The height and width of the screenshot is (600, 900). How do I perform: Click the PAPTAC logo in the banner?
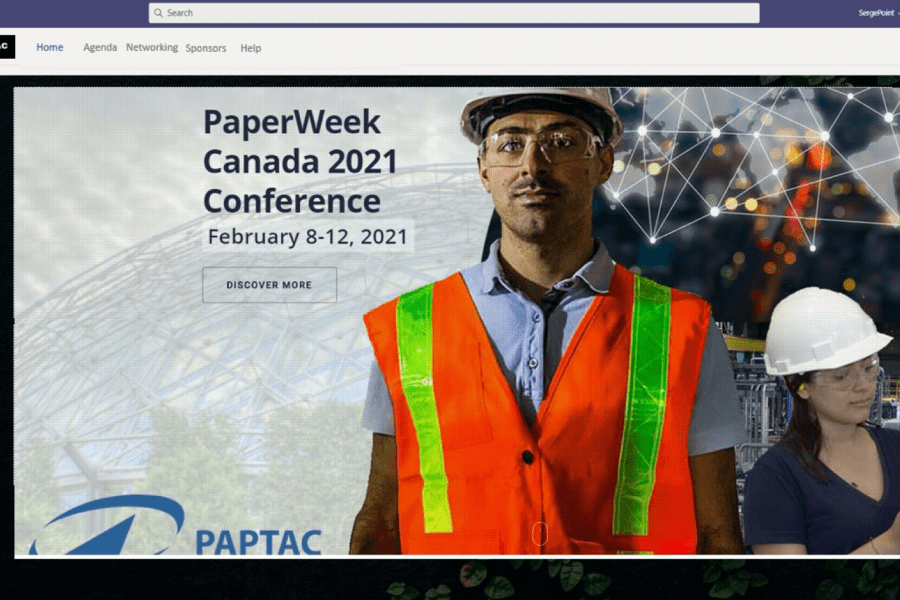175,525
